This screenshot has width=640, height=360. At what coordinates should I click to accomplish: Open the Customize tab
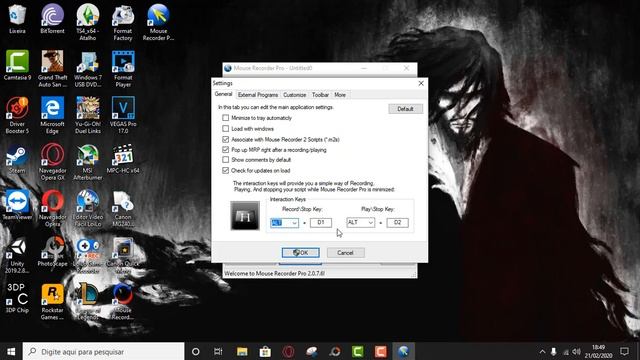click(x=295, y=95)
